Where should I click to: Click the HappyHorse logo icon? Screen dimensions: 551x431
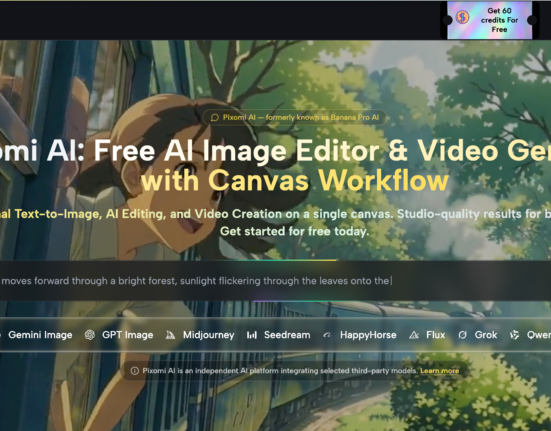point(327,335)
